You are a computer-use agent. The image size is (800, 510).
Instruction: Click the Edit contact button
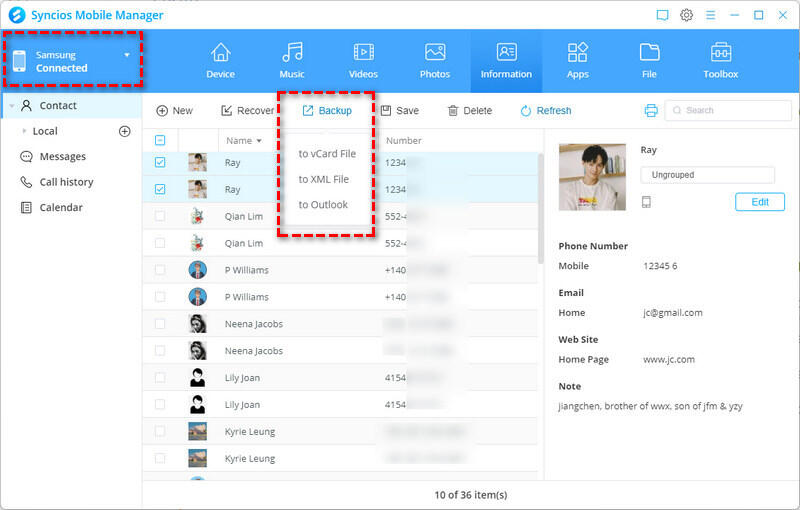pyautogui.click(x=759, y=202)
